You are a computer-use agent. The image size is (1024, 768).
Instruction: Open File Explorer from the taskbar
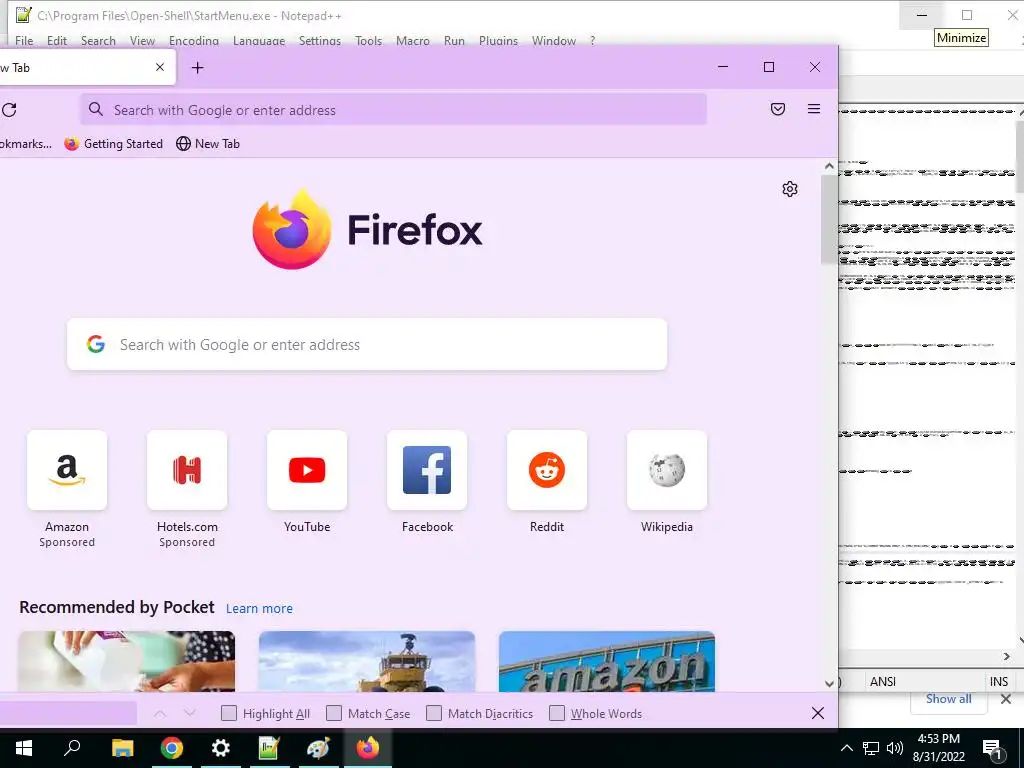point(122,748)
